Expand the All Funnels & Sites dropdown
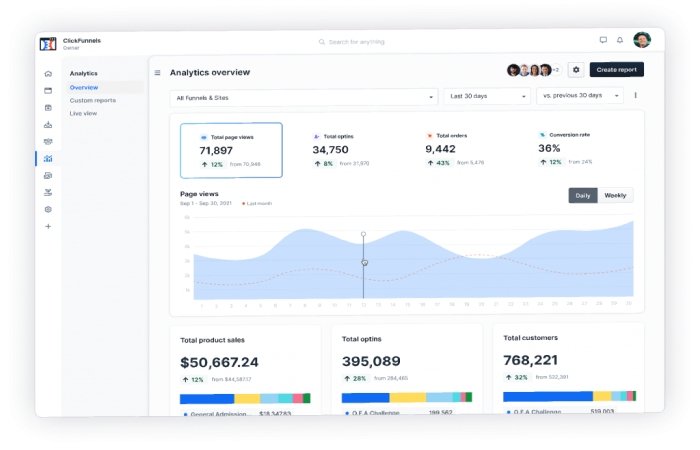The width and height of the screenshot is (700, 450). point(304,98)
